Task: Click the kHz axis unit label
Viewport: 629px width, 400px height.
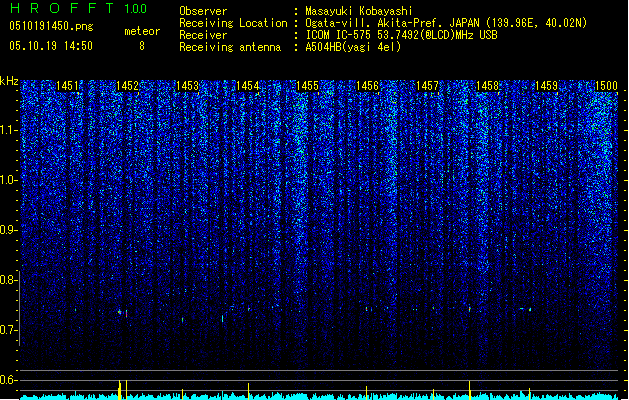Action: pyautogui.click(x=9, y=81)
